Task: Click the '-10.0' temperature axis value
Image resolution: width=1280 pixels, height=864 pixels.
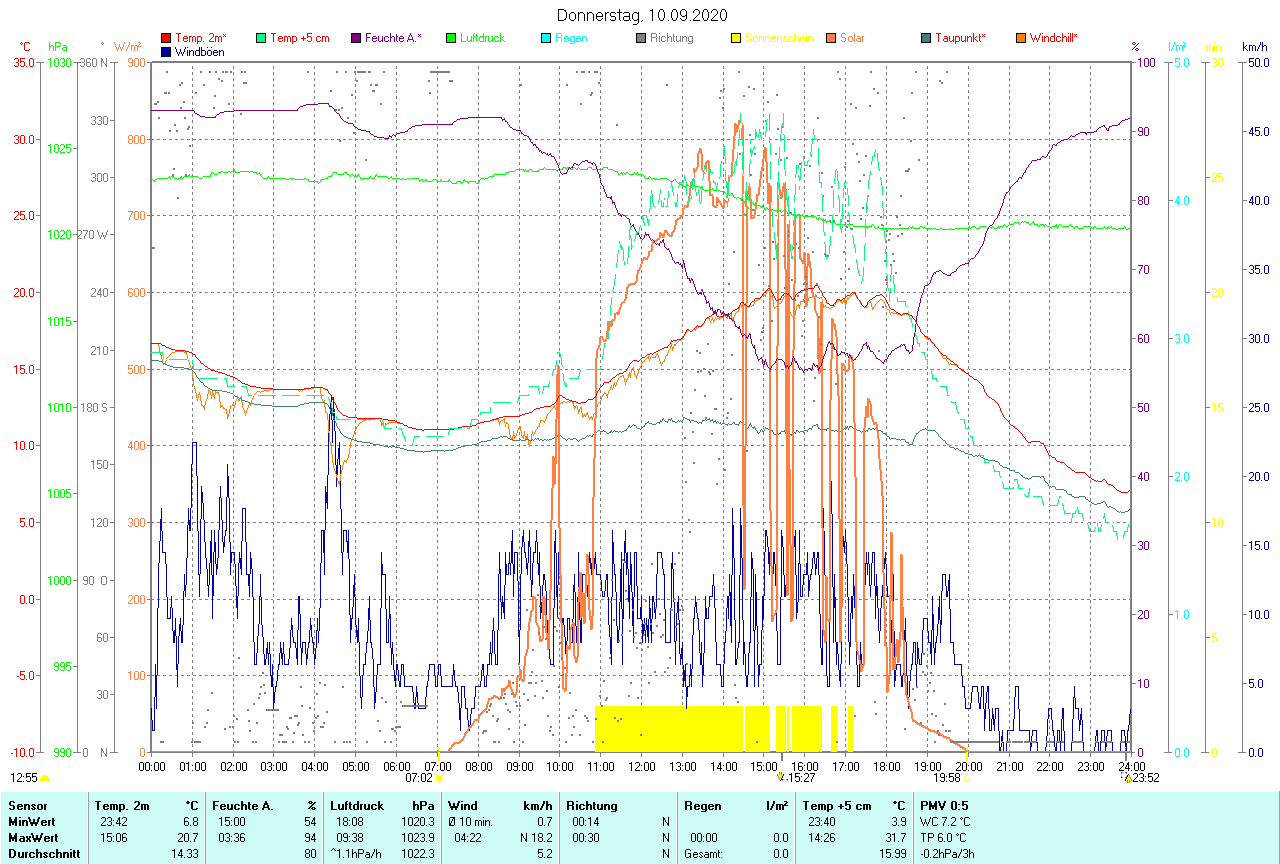Action: [x=23, y=752]
